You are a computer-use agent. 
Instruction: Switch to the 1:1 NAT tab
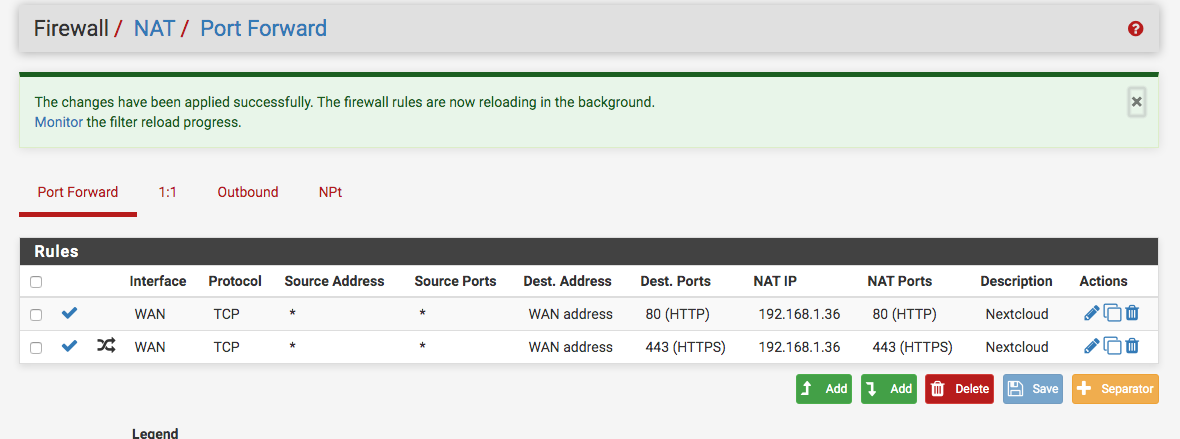167,192
